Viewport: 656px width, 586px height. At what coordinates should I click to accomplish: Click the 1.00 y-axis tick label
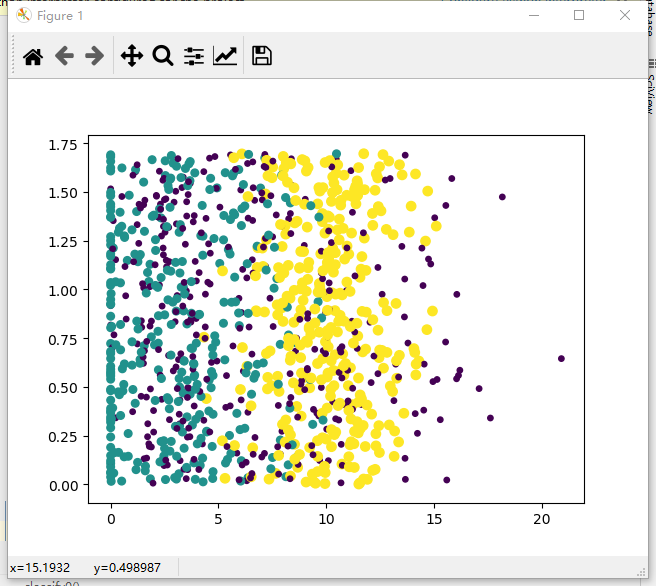[63, 291]
